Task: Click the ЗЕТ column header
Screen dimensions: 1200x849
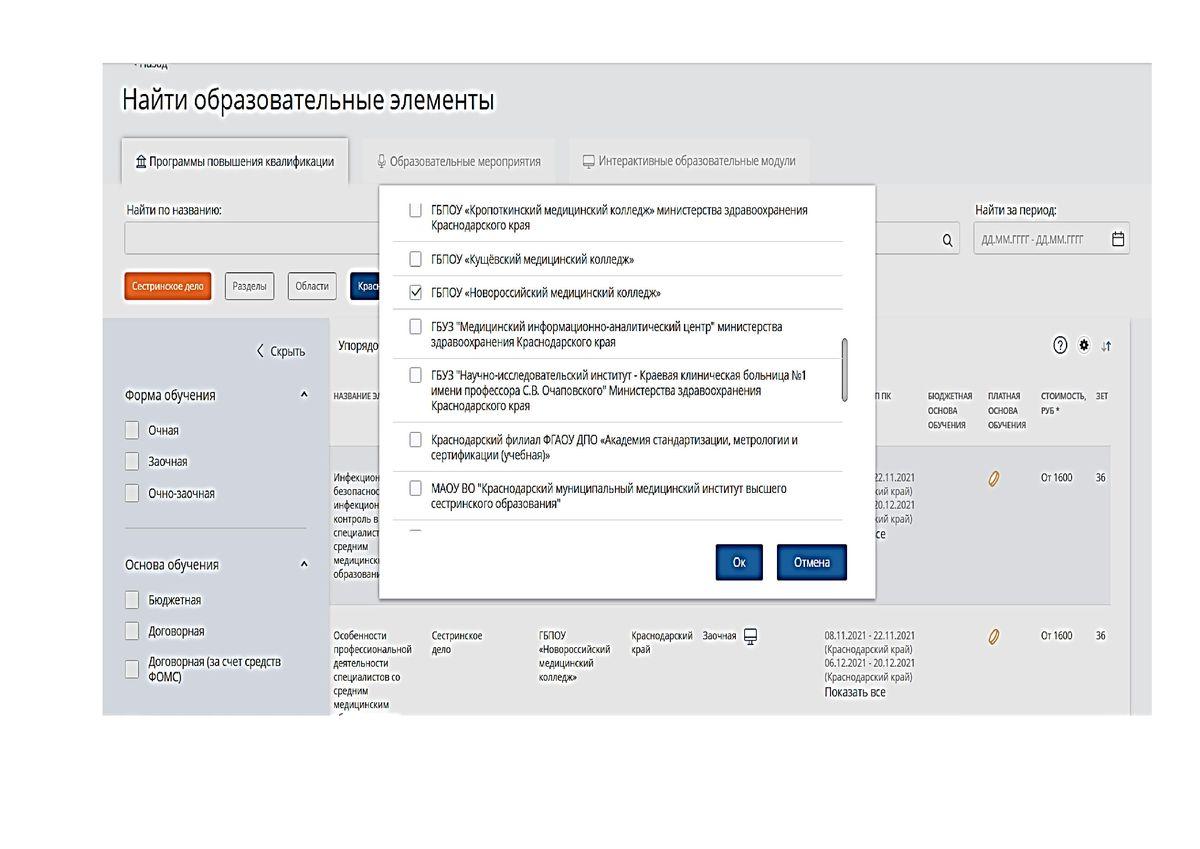Action: (x=1101, y=396)
